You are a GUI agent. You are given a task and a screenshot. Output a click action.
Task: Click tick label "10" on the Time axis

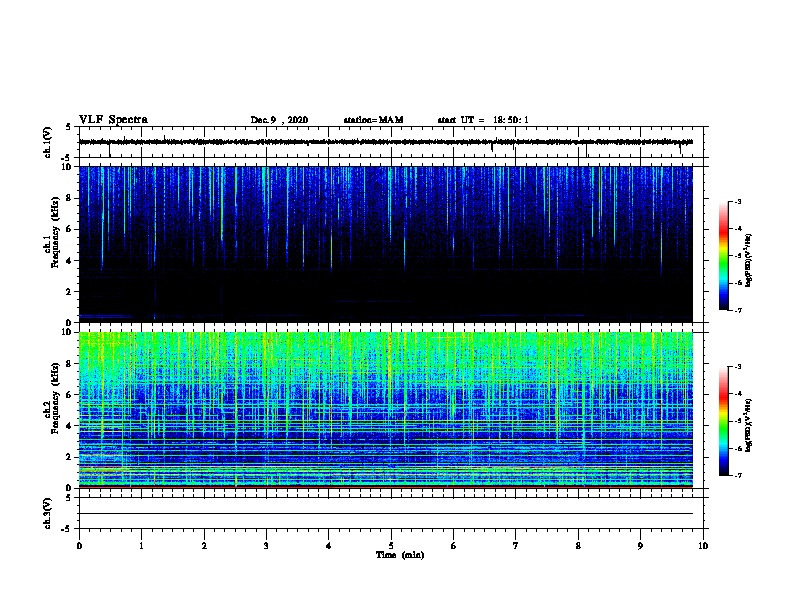(703, 546)
